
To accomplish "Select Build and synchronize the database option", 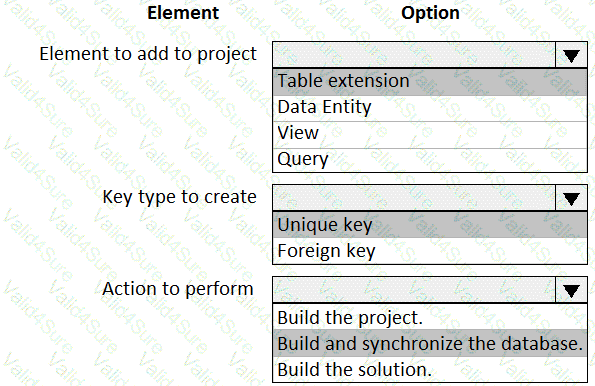I will [430, 343].
